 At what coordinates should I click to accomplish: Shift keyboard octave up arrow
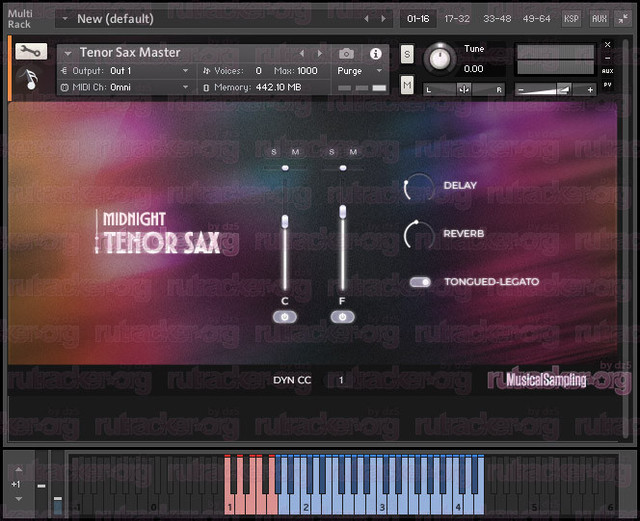(18, 470)
